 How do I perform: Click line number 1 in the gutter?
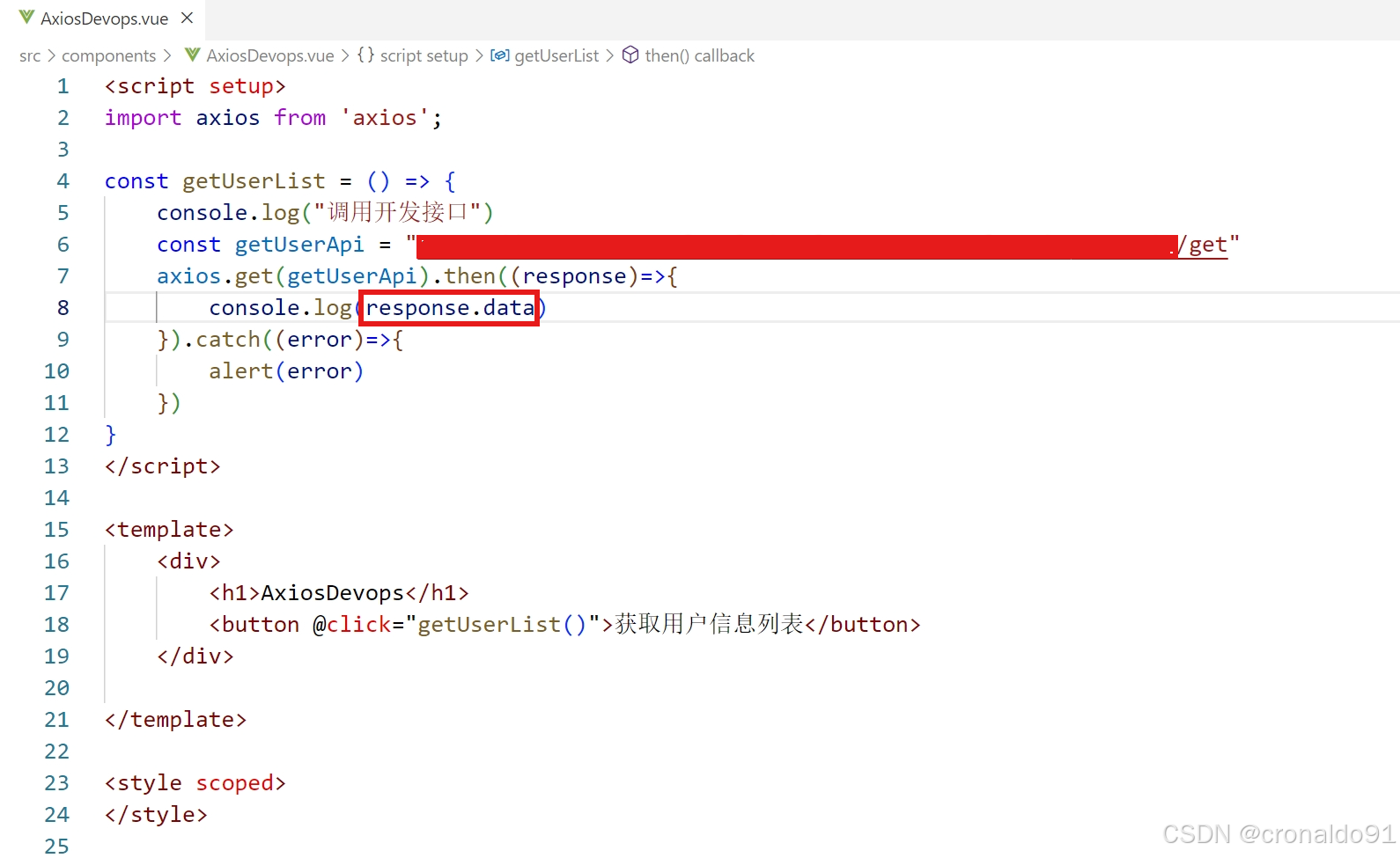(63, 86)
